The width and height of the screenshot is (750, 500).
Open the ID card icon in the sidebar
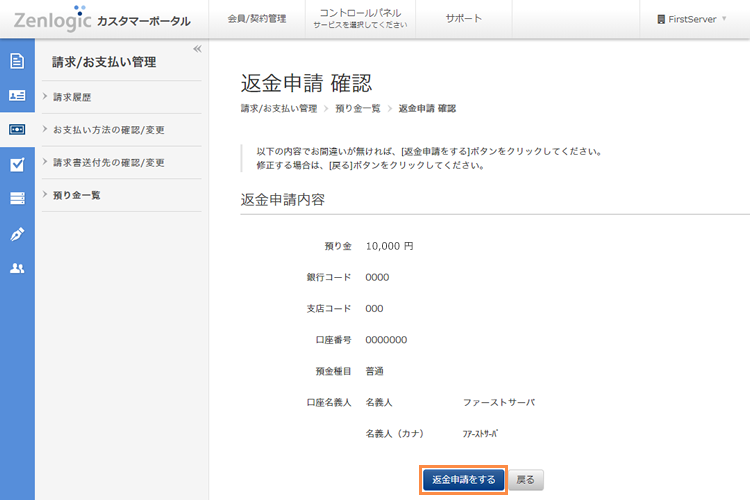click(17, 96)
